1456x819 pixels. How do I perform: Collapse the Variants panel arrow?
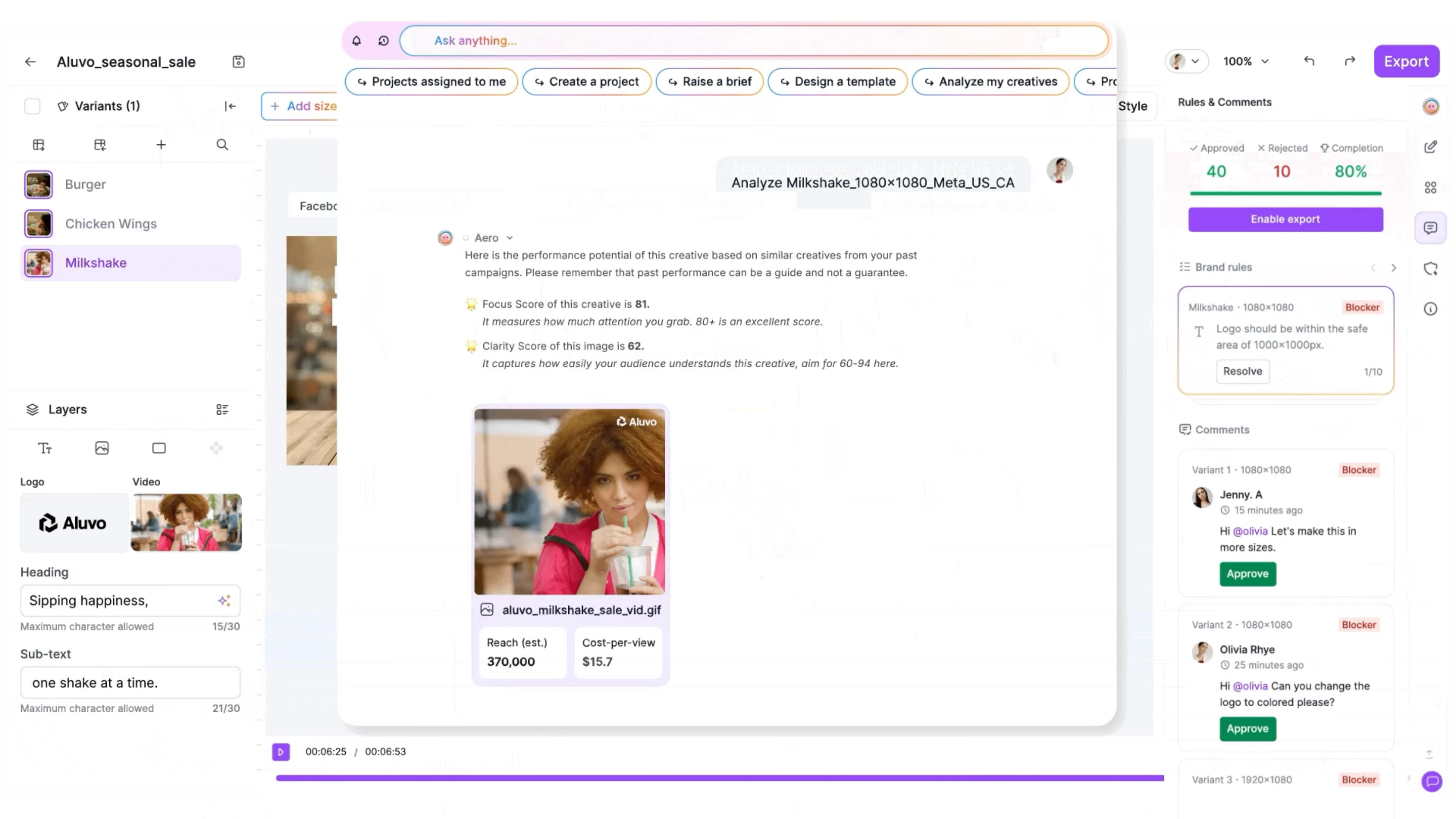tap(230, 106)
